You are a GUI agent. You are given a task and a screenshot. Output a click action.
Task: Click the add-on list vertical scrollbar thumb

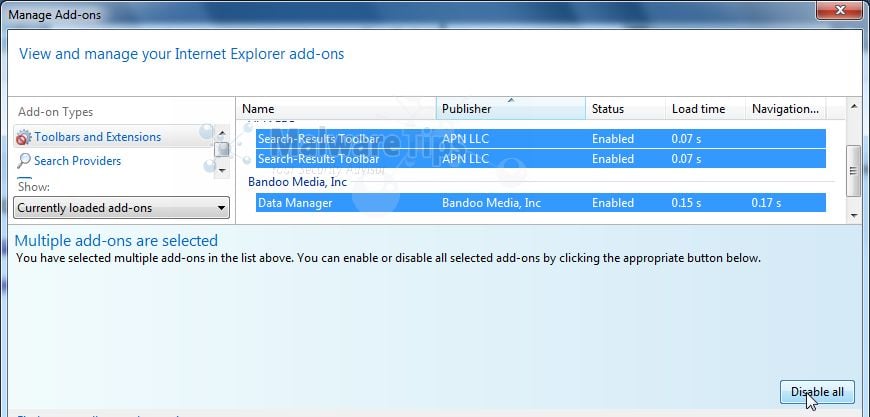point(853,171)
